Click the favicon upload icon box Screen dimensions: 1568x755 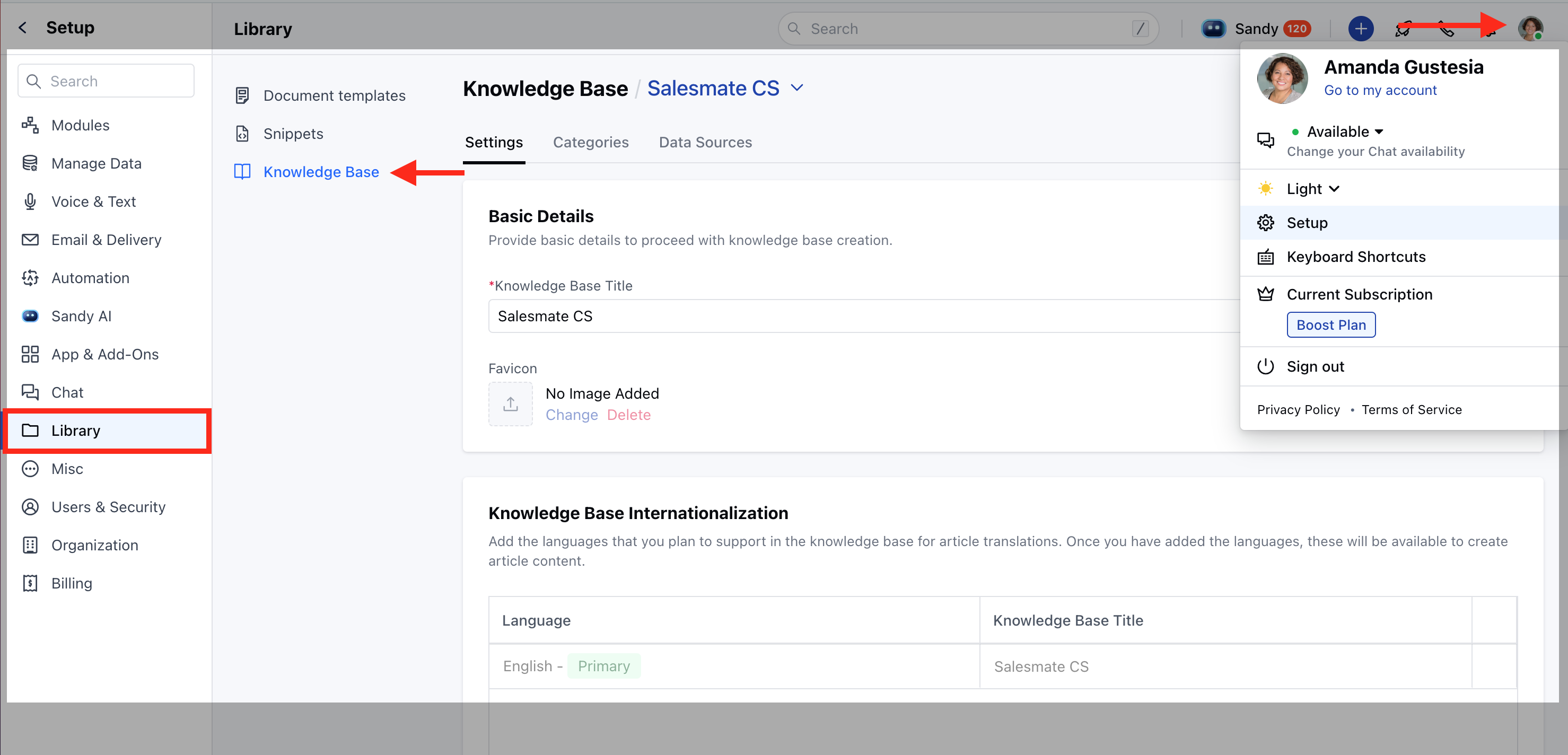coord(510,403)
